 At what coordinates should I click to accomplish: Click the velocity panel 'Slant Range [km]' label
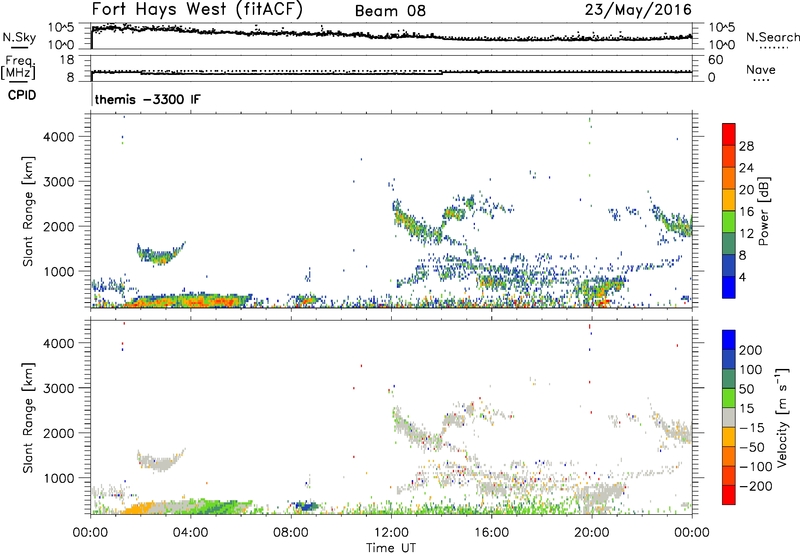[x=28, y=418]
